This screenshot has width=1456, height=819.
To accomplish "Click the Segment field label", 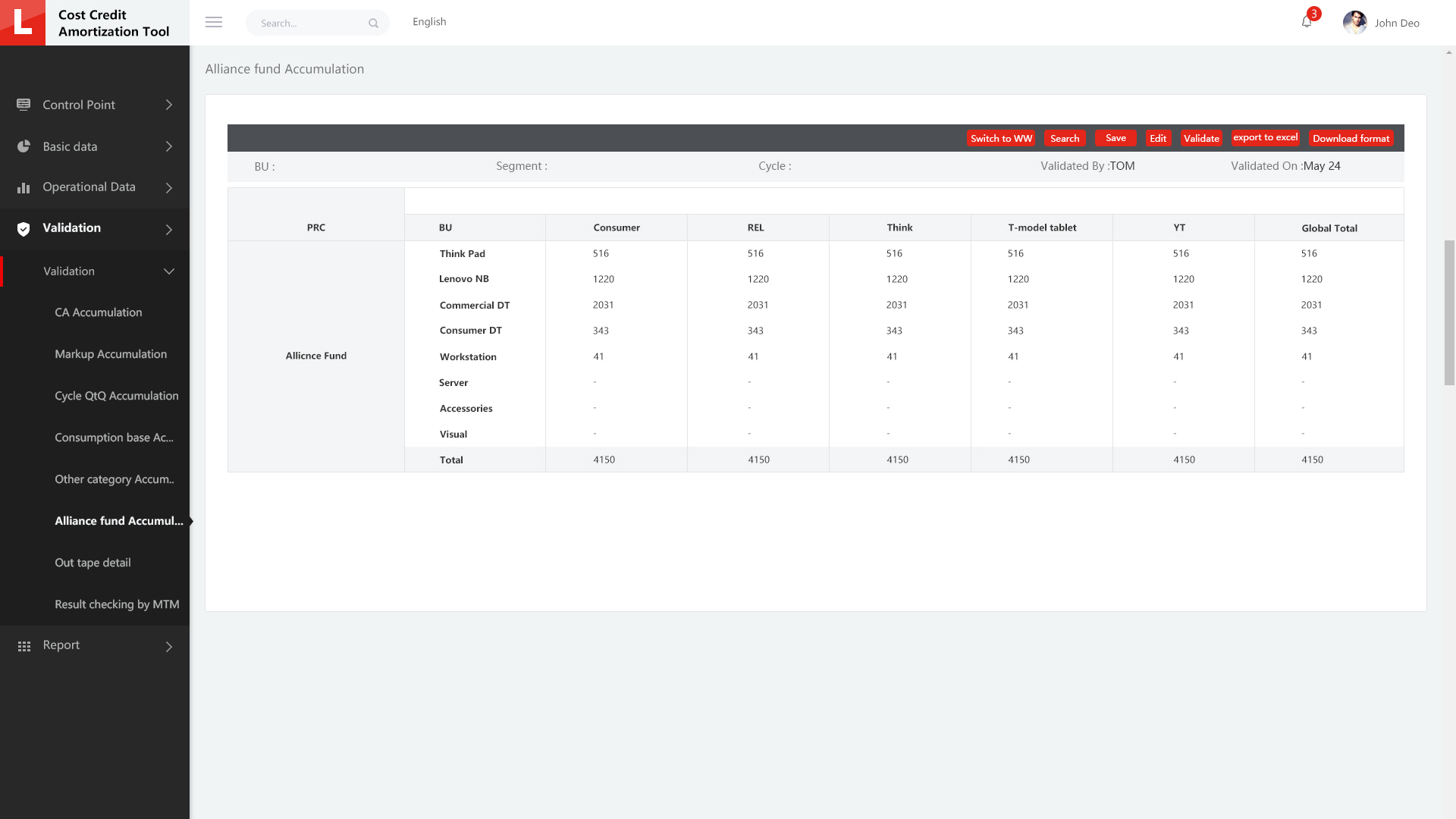I will point(522,166).
